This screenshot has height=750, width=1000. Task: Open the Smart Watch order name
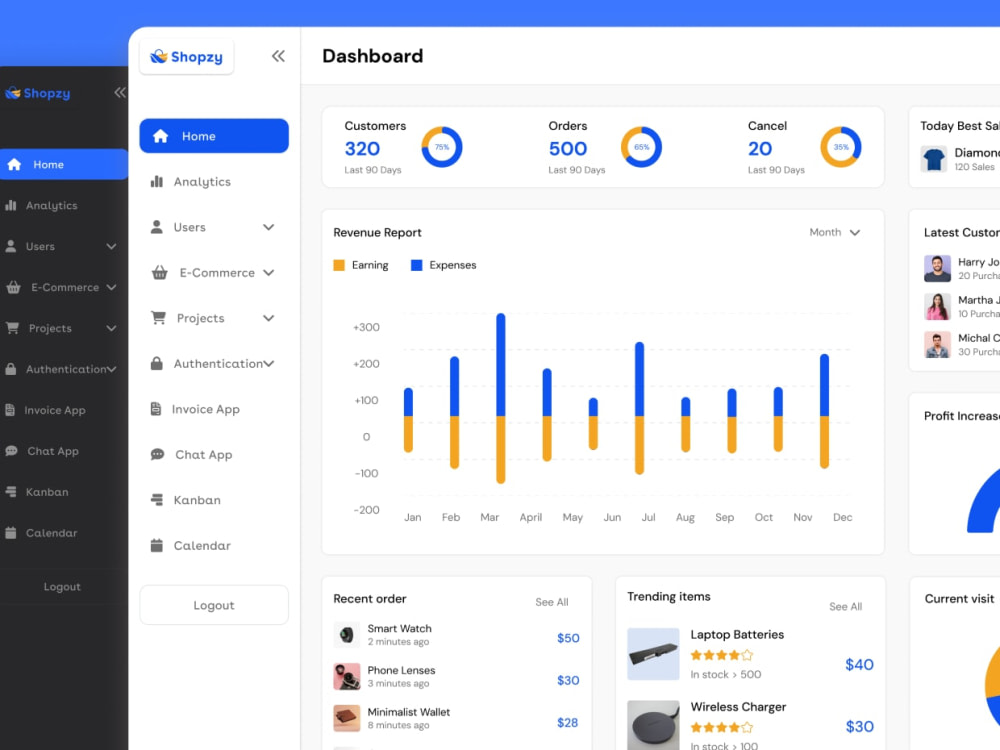tap(399, 628)
